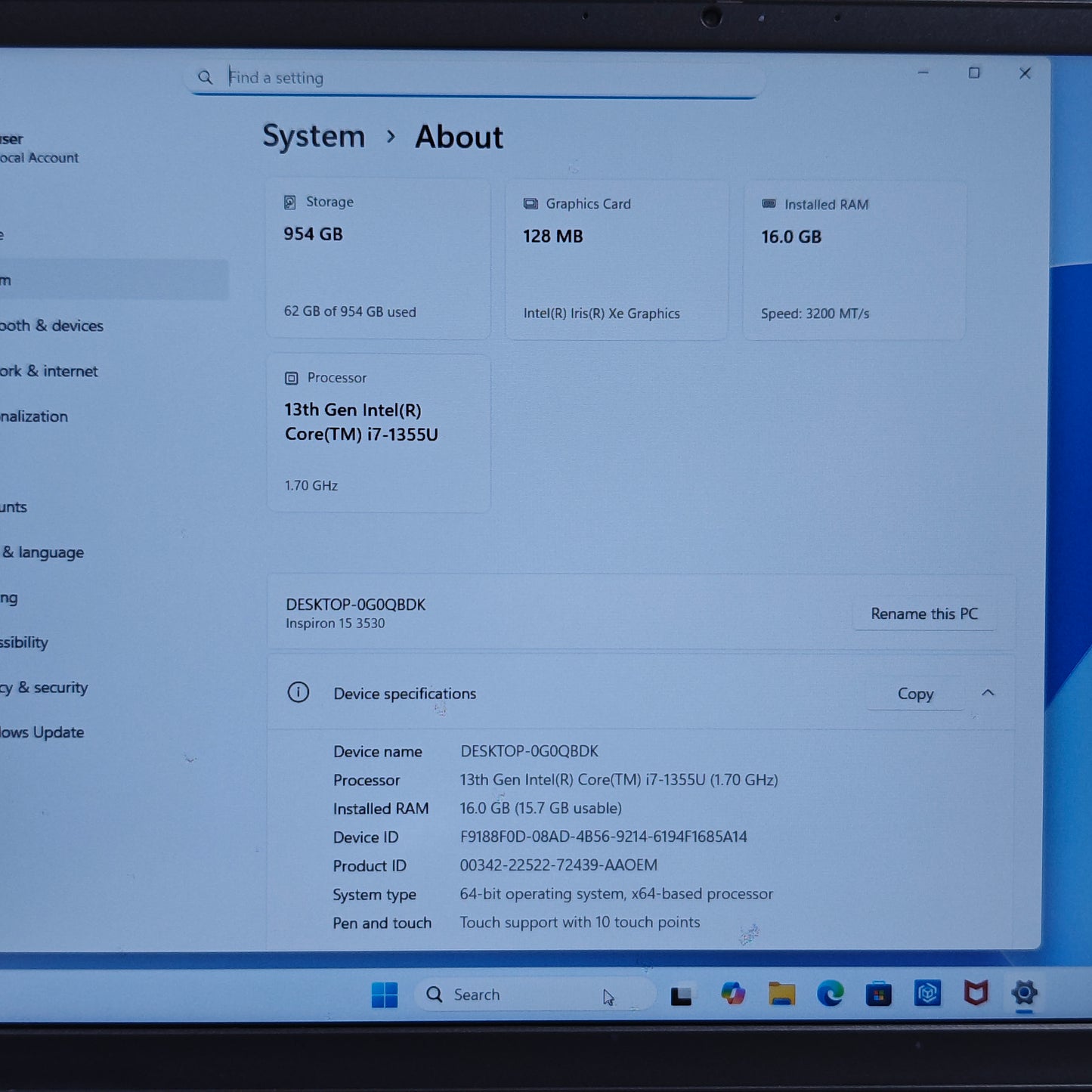Image resolution: width=1092 pixels, height=1092 pixels.
Task: Copy device specifications using the Copy button
Action: tap(915, 694)
